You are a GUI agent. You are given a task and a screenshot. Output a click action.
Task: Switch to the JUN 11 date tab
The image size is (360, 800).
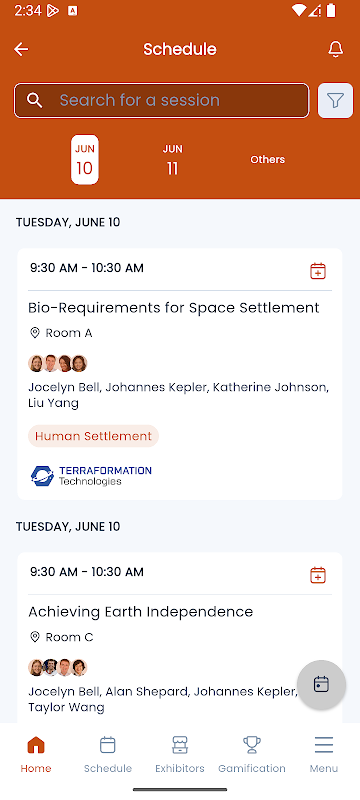(172, 160)
